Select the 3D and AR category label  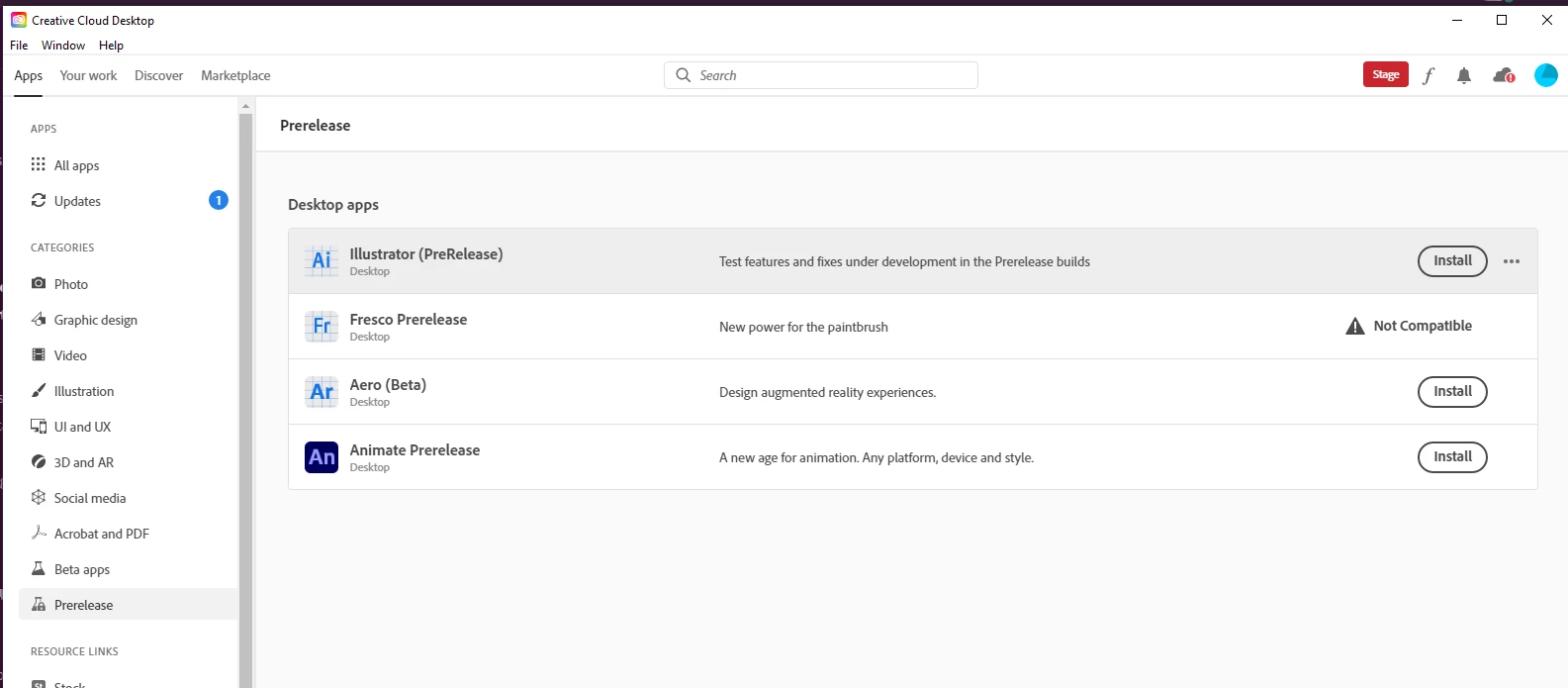click(84, 462)
